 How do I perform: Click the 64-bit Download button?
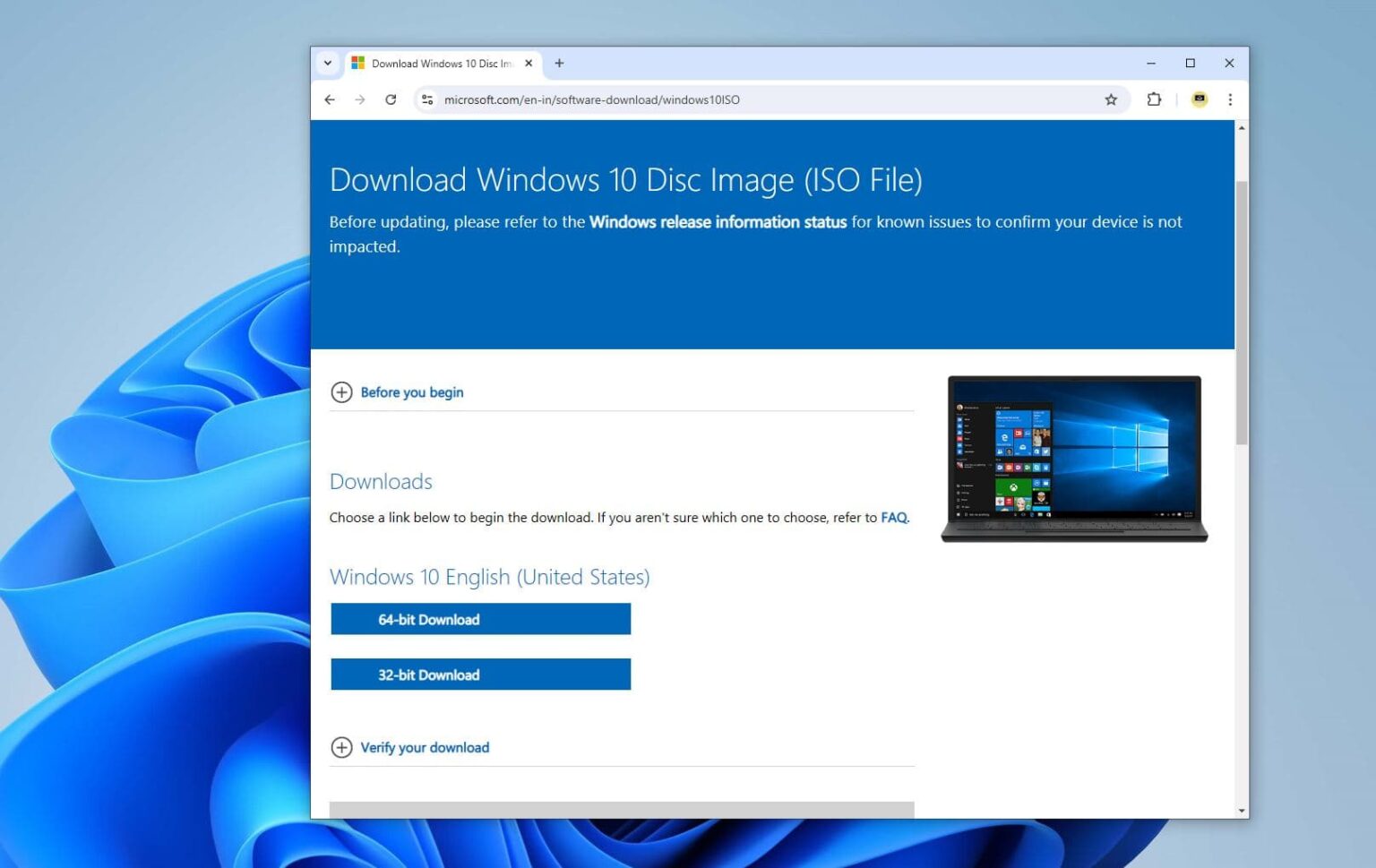480,619
